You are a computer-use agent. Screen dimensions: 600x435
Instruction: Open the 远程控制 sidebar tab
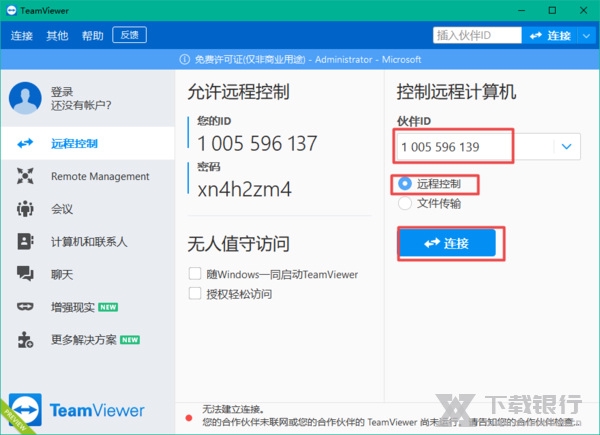coord(88,143)
